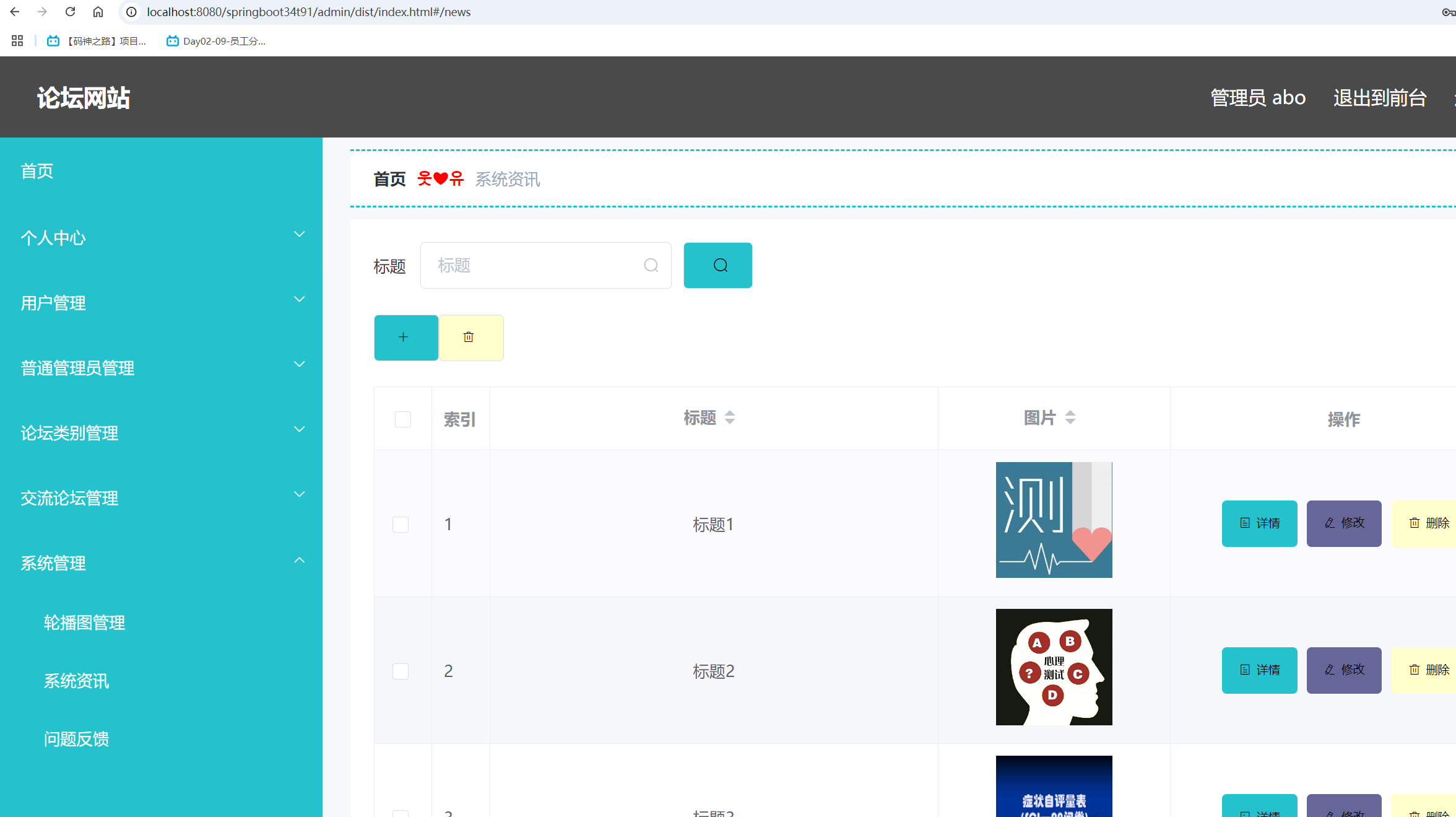
Task: Click the 首页 breadcrumb link
Action: (x=389, y=178)
